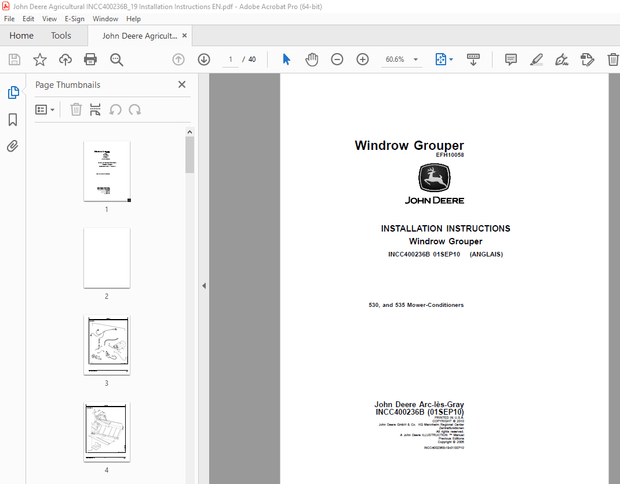
Task: Choose the Selection arrow tool
Action: [286, 60]
